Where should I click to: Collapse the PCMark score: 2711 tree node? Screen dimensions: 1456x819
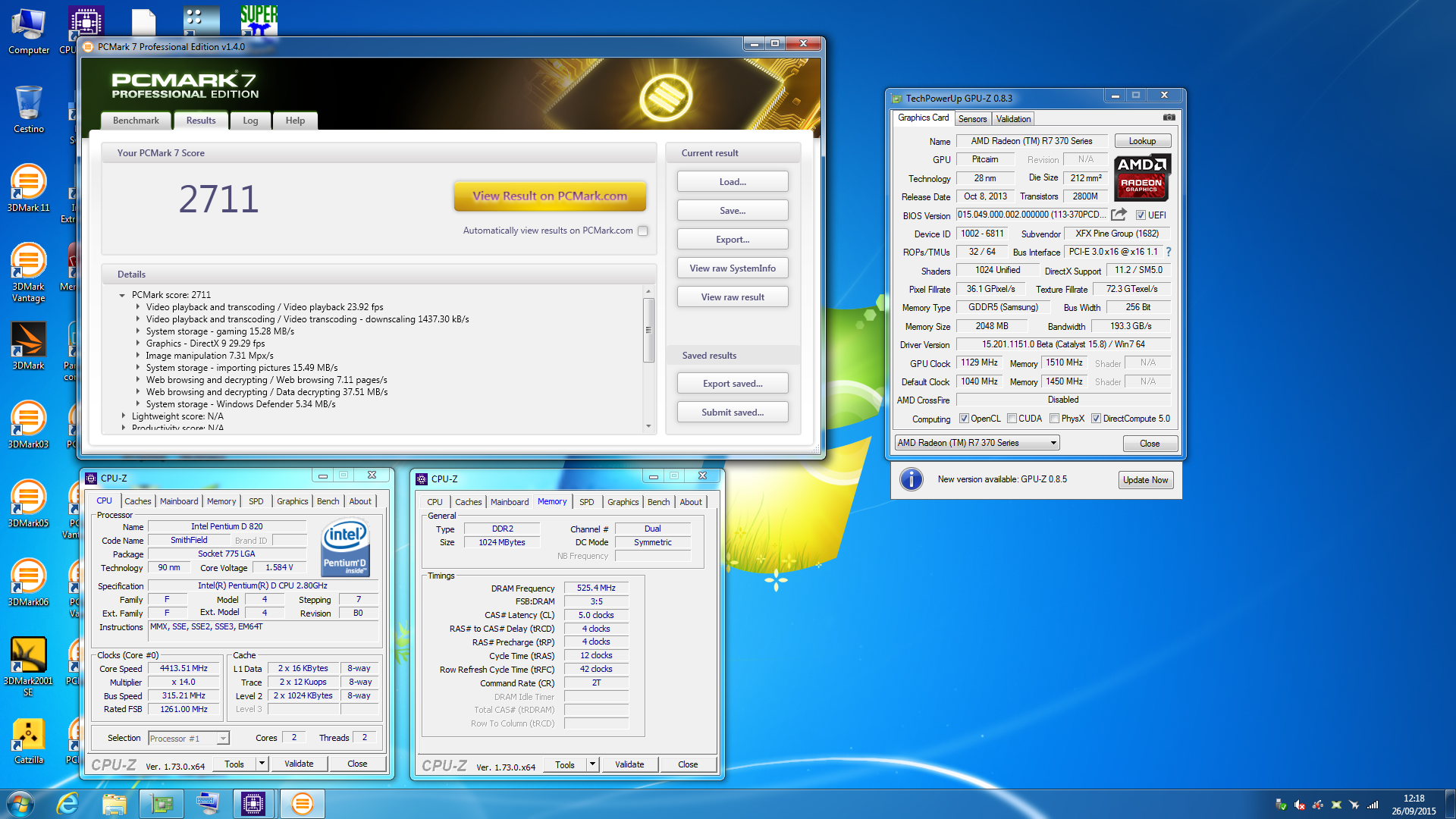(x=122, y=295)
